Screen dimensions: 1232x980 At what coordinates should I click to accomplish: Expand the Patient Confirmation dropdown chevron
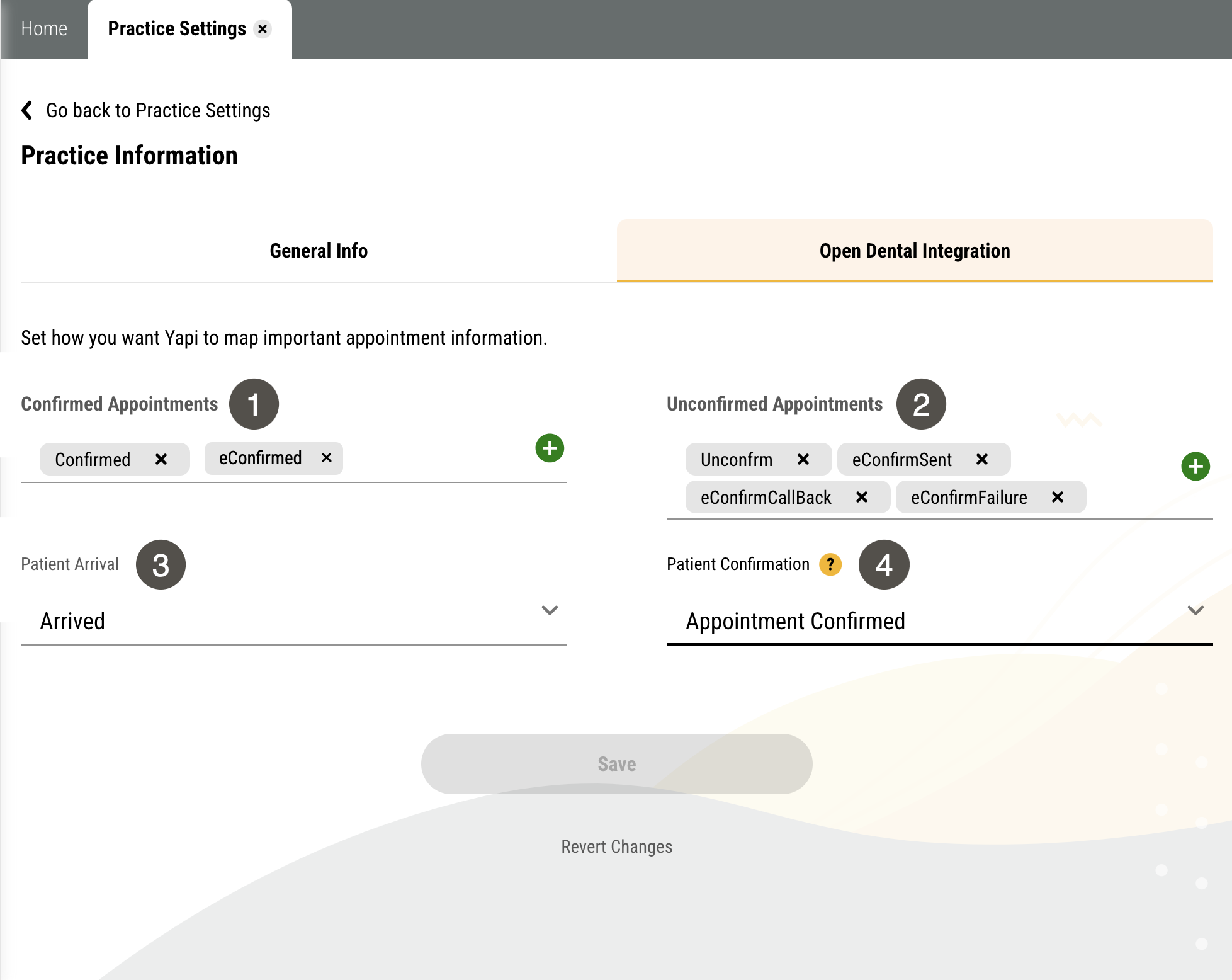coord(1195,610)
